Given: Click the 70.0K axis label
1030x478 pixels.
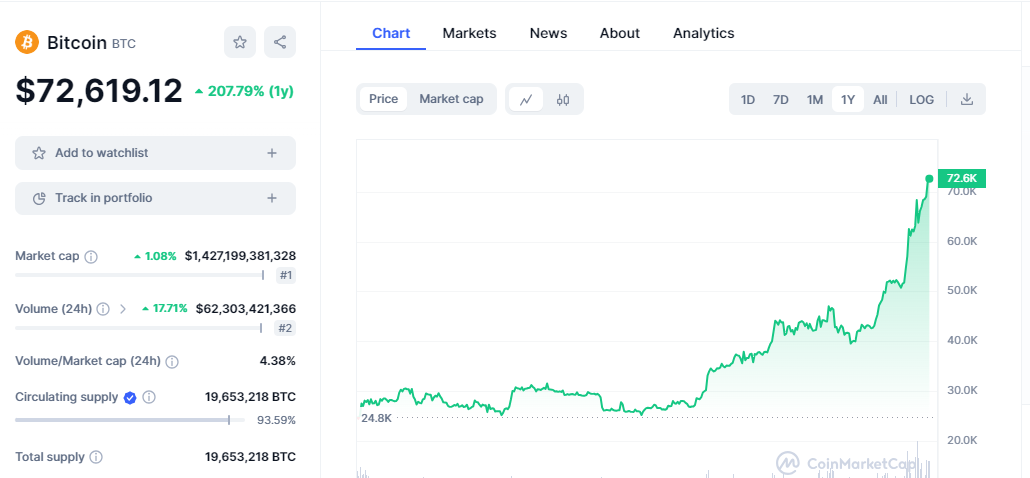Looking at the screenshot, I should pyautogui.click(x=962, y=192).
